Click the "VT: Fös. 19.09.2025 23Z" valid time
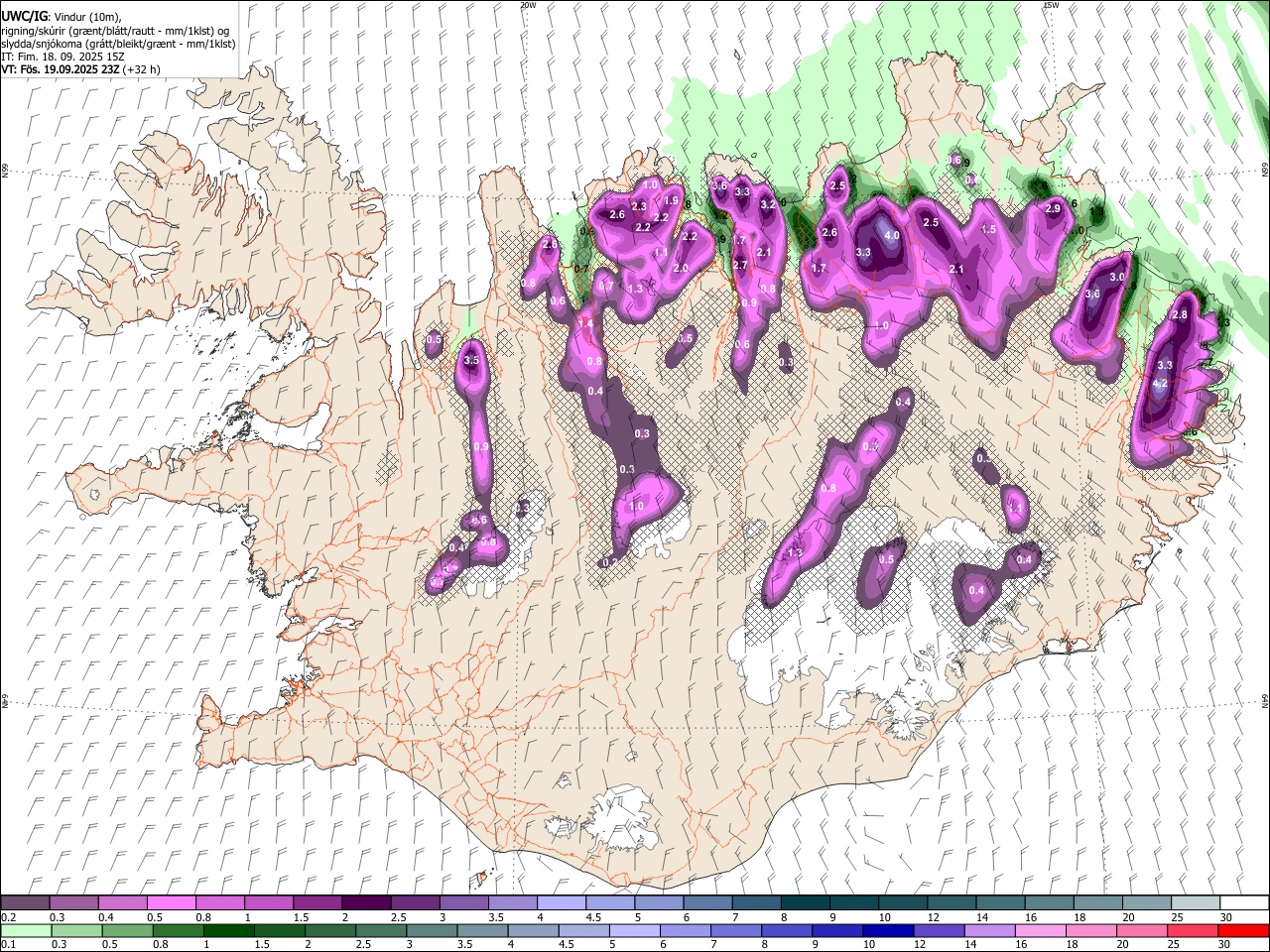 pos(59,69)
